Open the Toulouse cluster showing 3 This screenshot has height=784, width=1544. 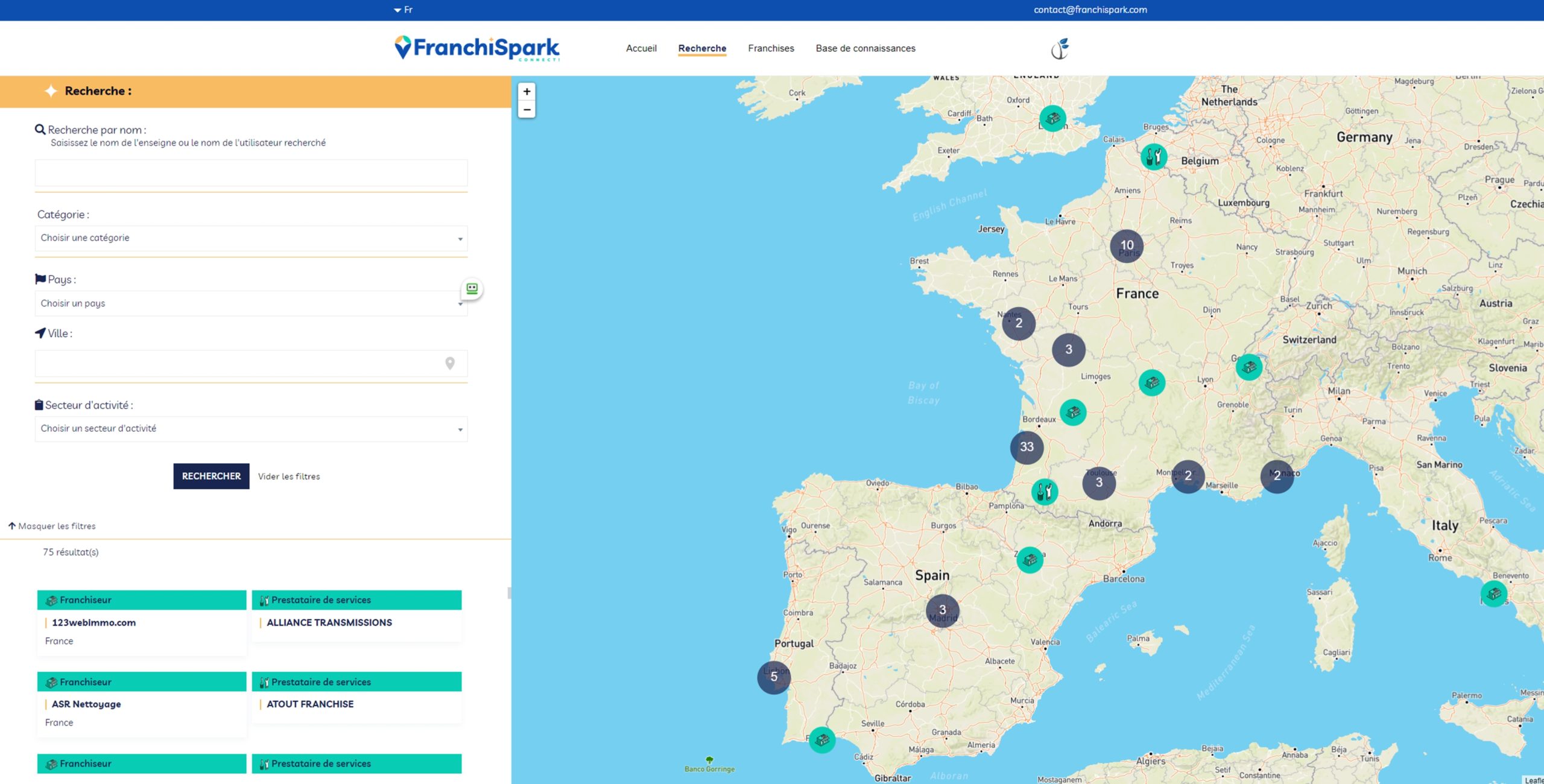point(1099,482)
